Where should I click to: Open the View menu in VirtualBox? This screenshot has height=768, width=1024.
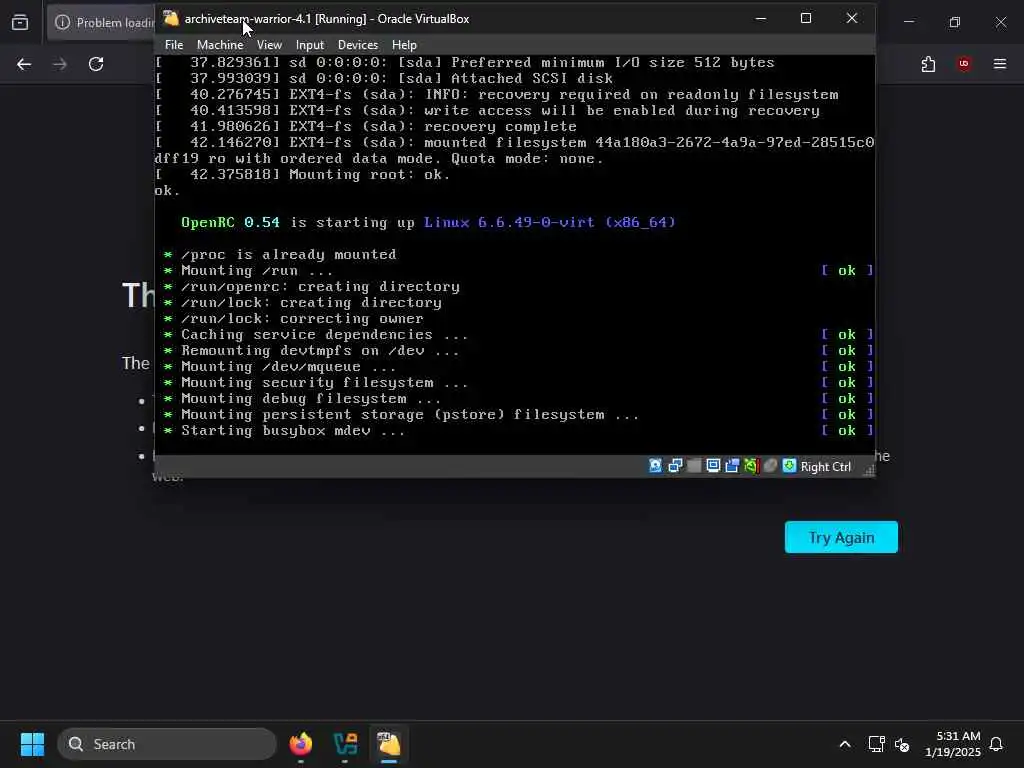coord(269,45)
